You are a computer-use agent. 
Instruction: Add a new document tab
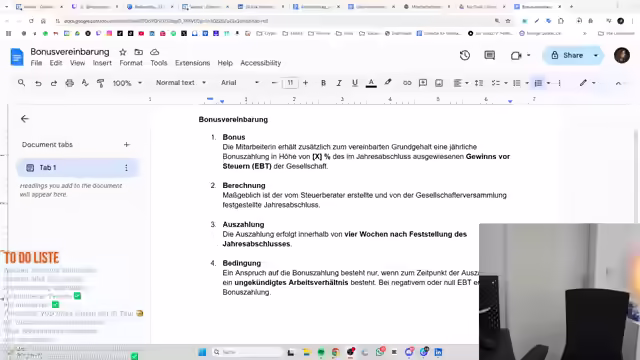(x=127, y=144)
